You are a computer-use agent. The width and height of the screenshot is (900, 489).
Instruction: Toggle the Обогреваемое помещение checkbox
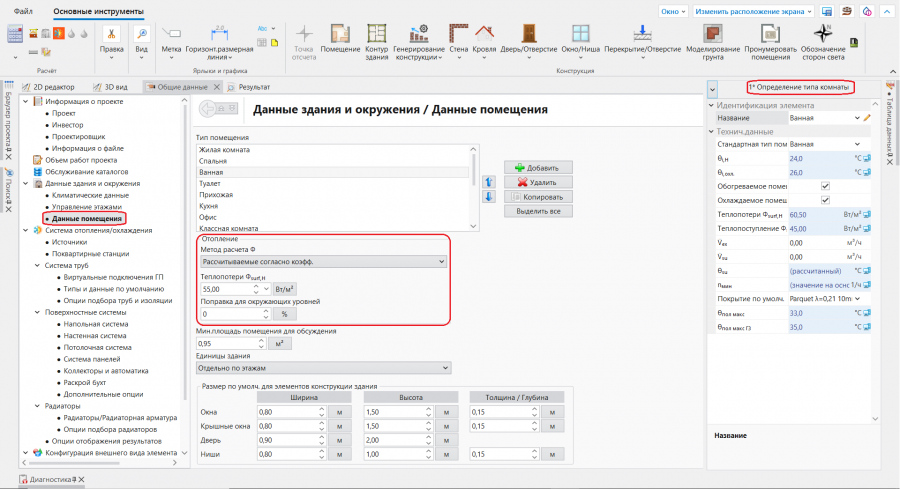click(825, 186)
